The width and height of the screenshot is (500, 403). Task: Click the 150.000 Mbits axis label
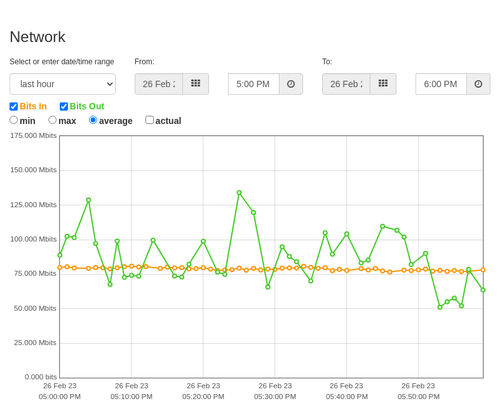coord(33,170)
